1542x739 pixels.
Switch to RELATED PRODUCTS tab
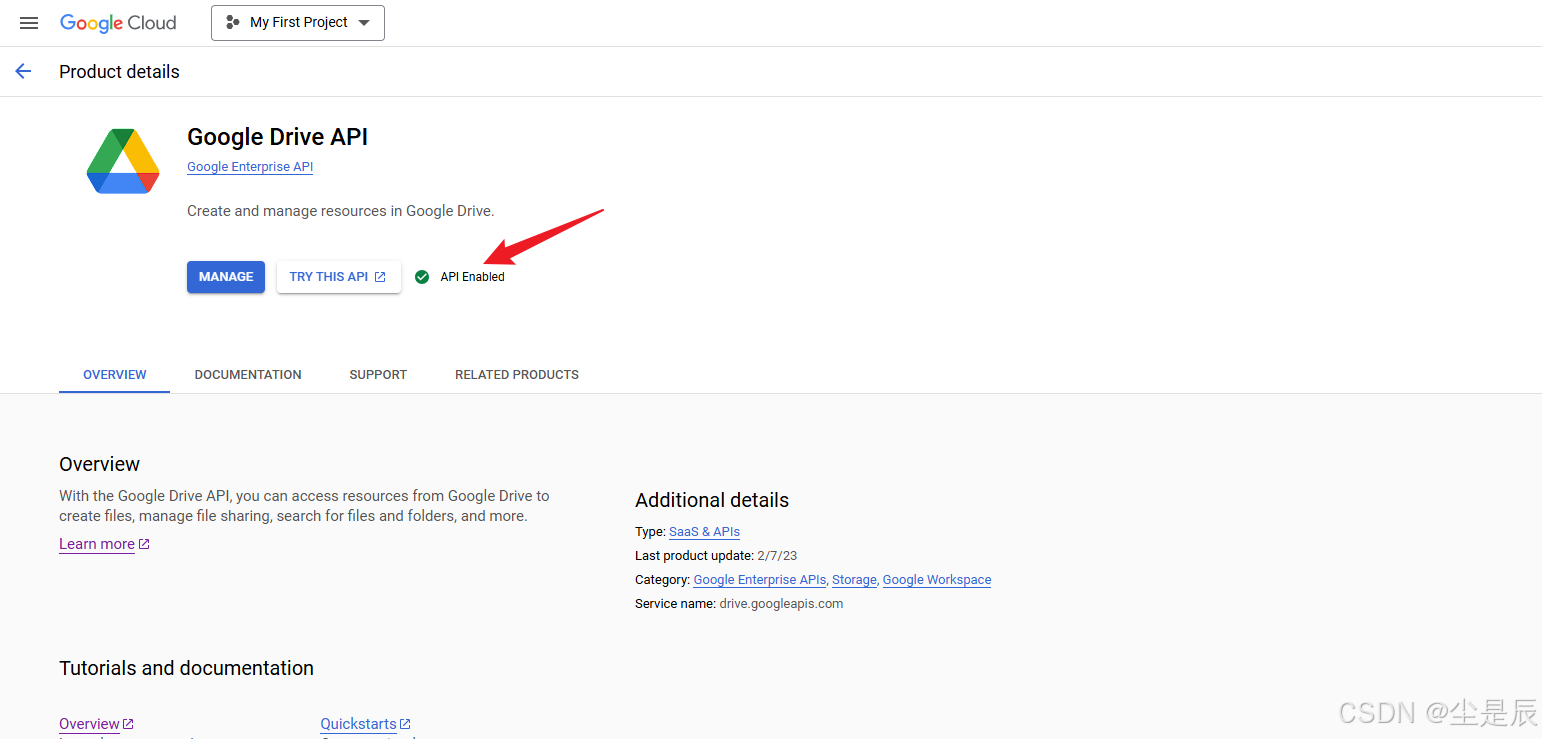tap(517, 375)
